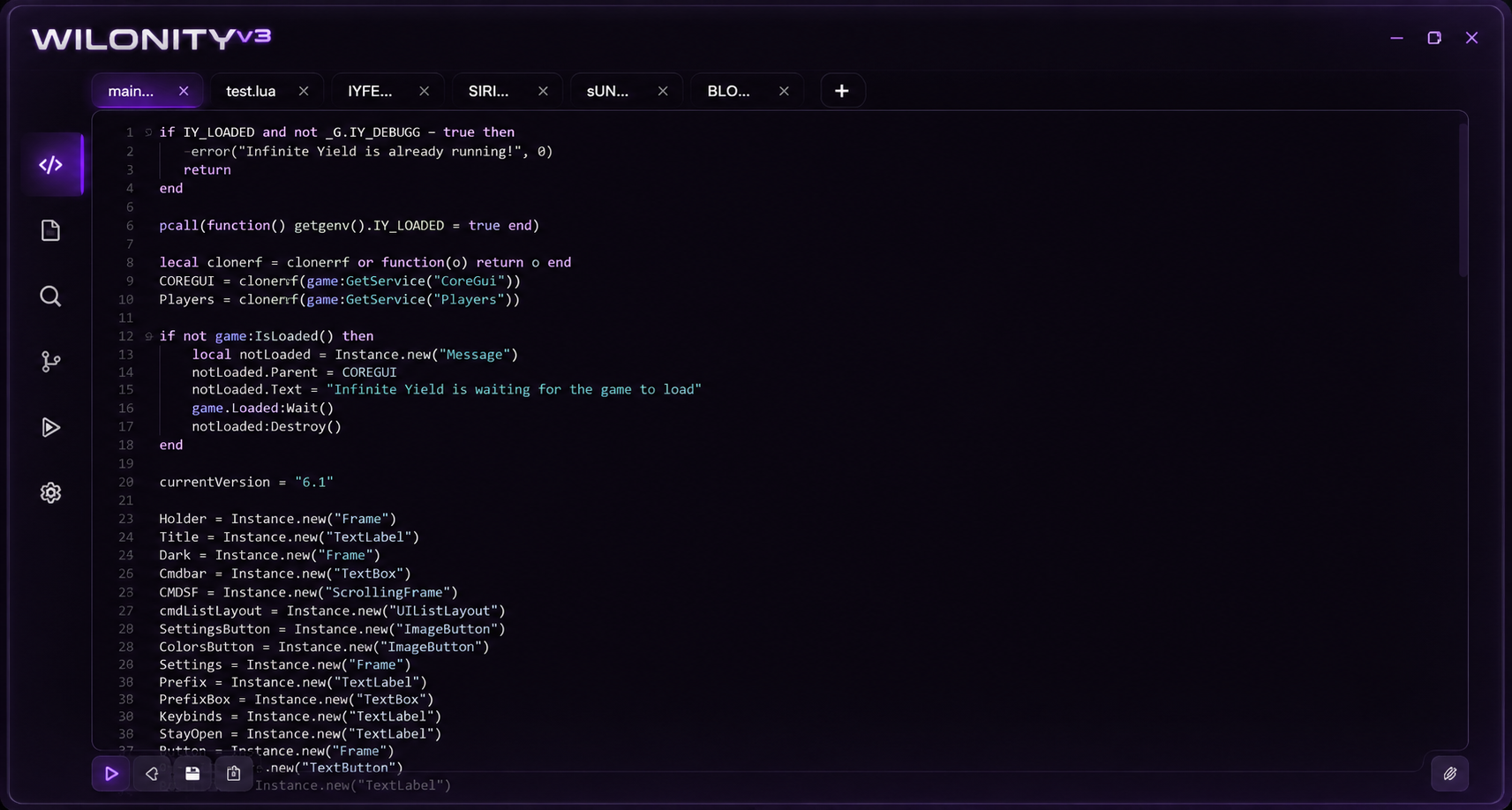Click the game.Loaded:Wait() line
1512x810 pixels.
(263, 409)
